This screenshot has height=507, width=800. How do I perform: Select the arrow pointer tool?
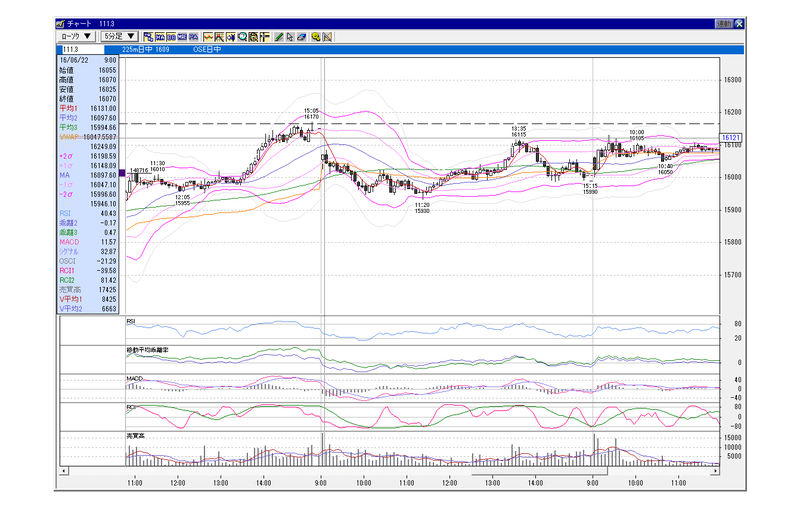pyautogui.click(x=290, y=37)
